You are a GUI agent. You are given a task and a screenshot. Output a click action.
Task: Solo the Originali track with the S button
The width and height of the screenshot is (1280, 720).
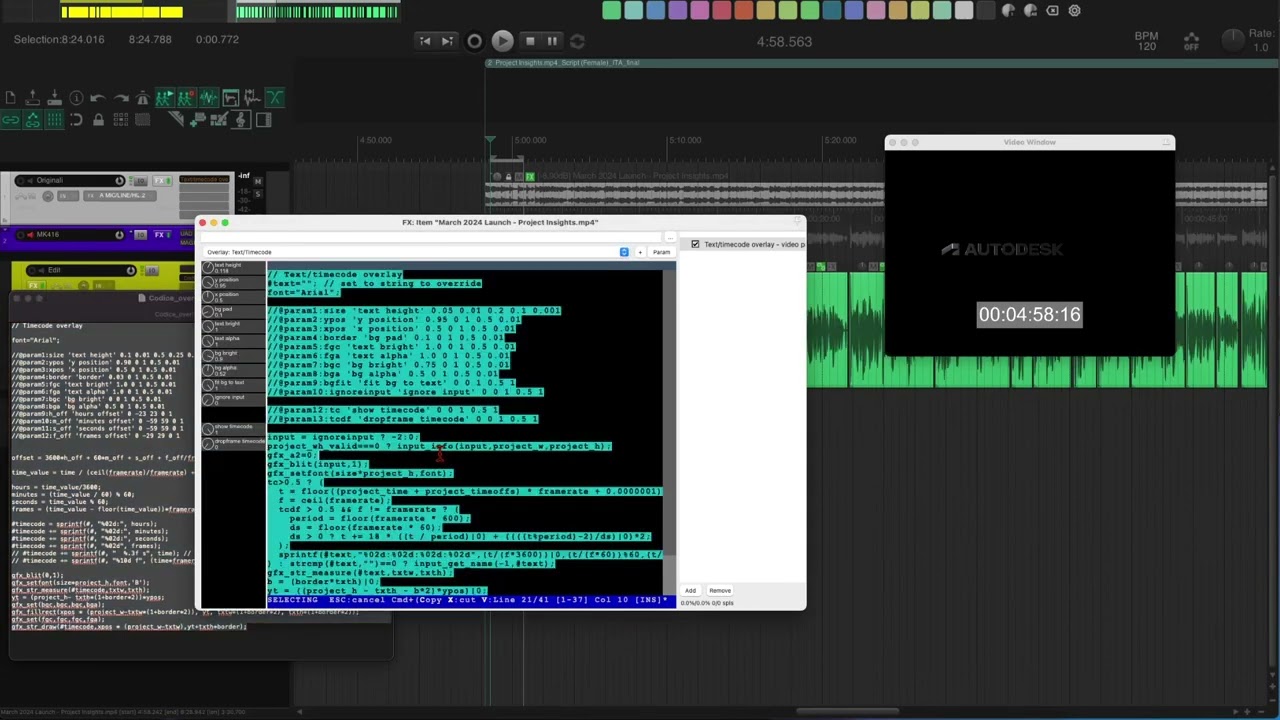258,195
